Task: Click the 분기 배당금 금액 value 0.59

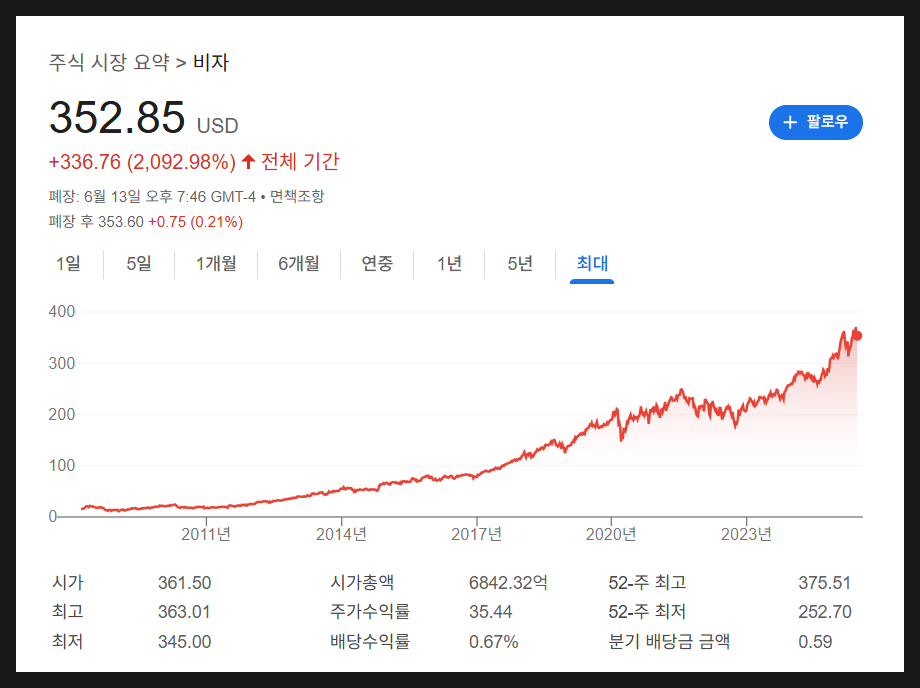Action: (815, 642)
